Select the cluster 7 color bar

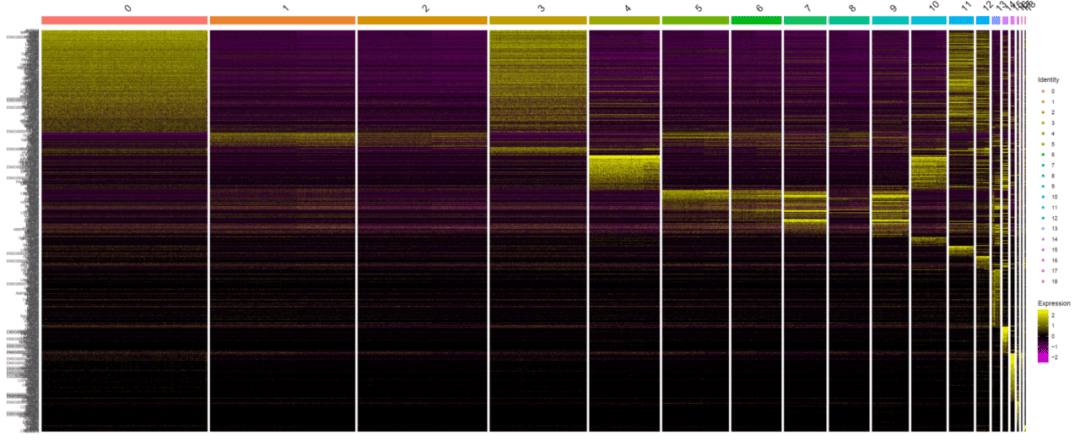805,21
